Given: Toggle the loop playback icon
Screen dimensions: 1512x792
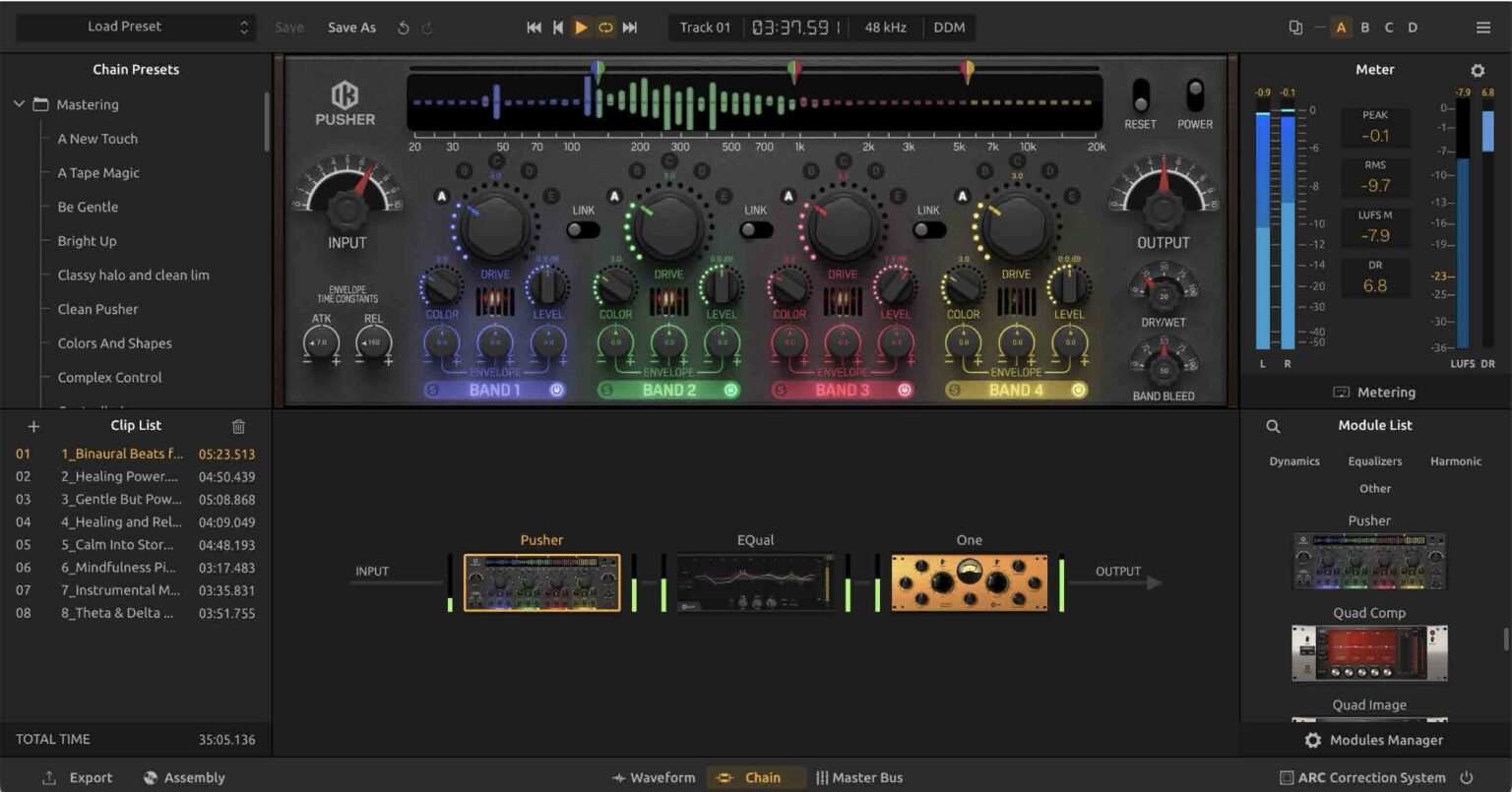Looking at the screenshot, I should click(605, 28).
